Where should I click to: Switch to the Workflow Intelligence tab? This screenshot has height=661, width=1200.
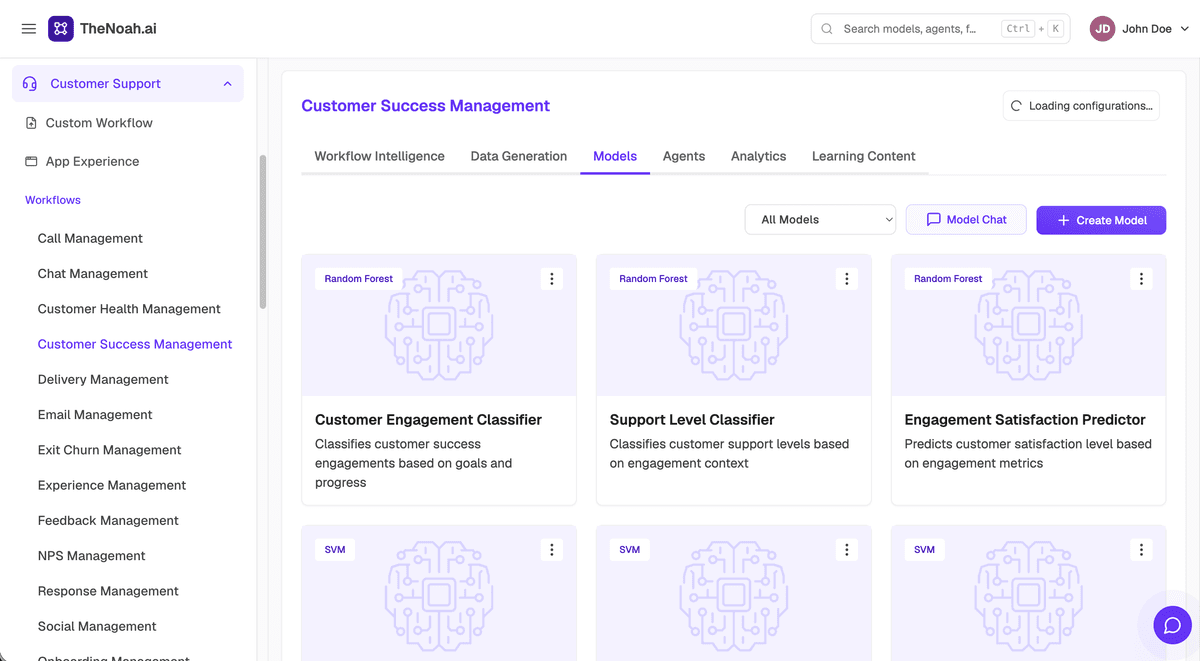point(380,156)
